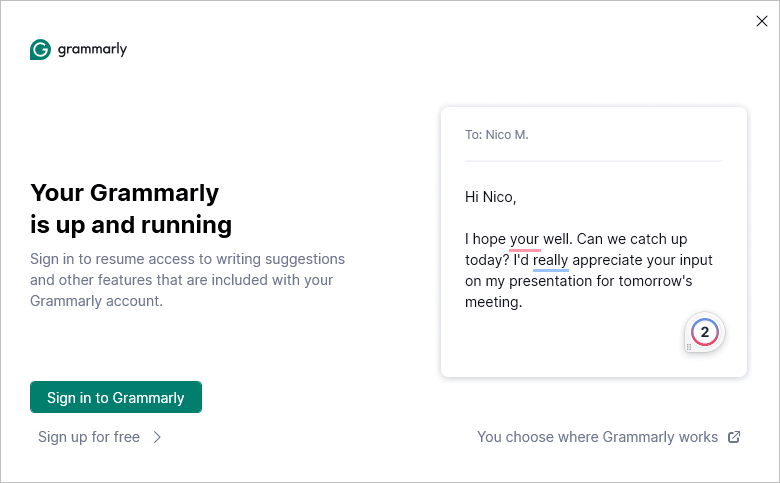Click the "Hi Nico," greeting text
Screen dimensions: 780x483
[x=490, y=197]
